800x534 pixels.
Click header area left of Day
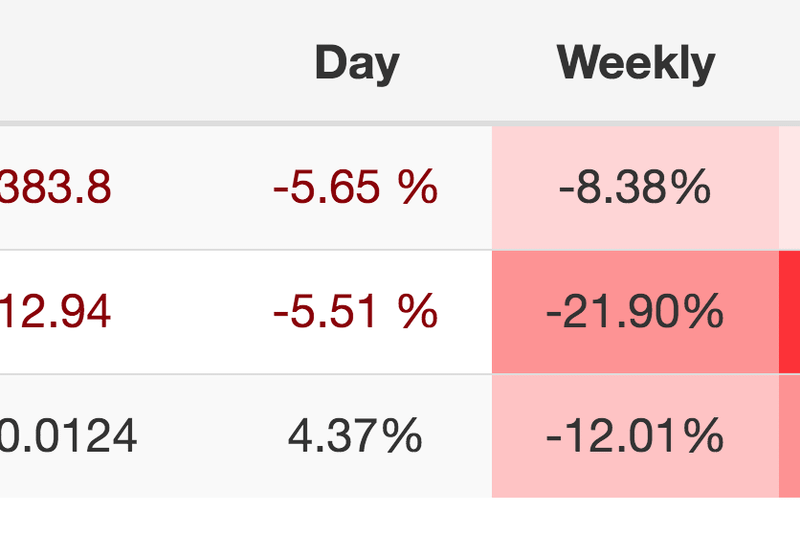coord(150,64)
